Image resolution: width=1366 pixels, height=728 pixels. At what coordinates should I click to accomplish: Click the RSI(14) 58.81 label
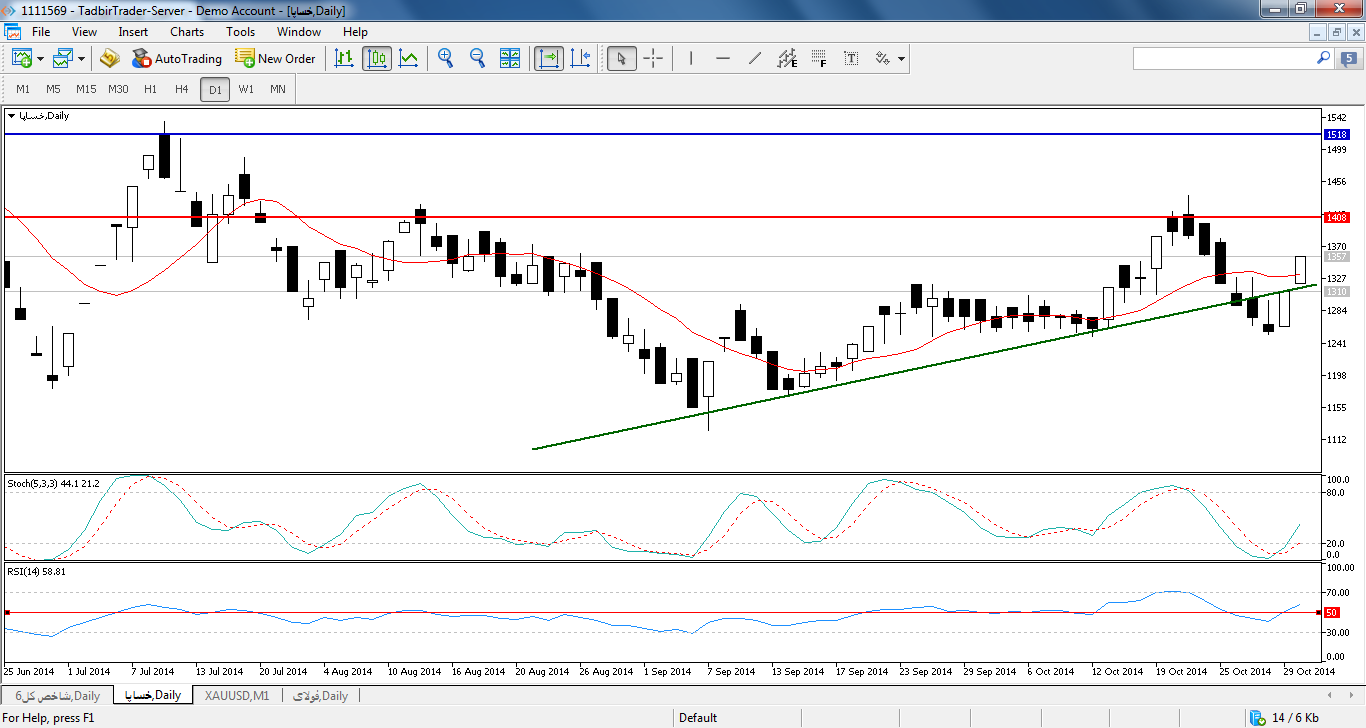[x=37, y=571]
